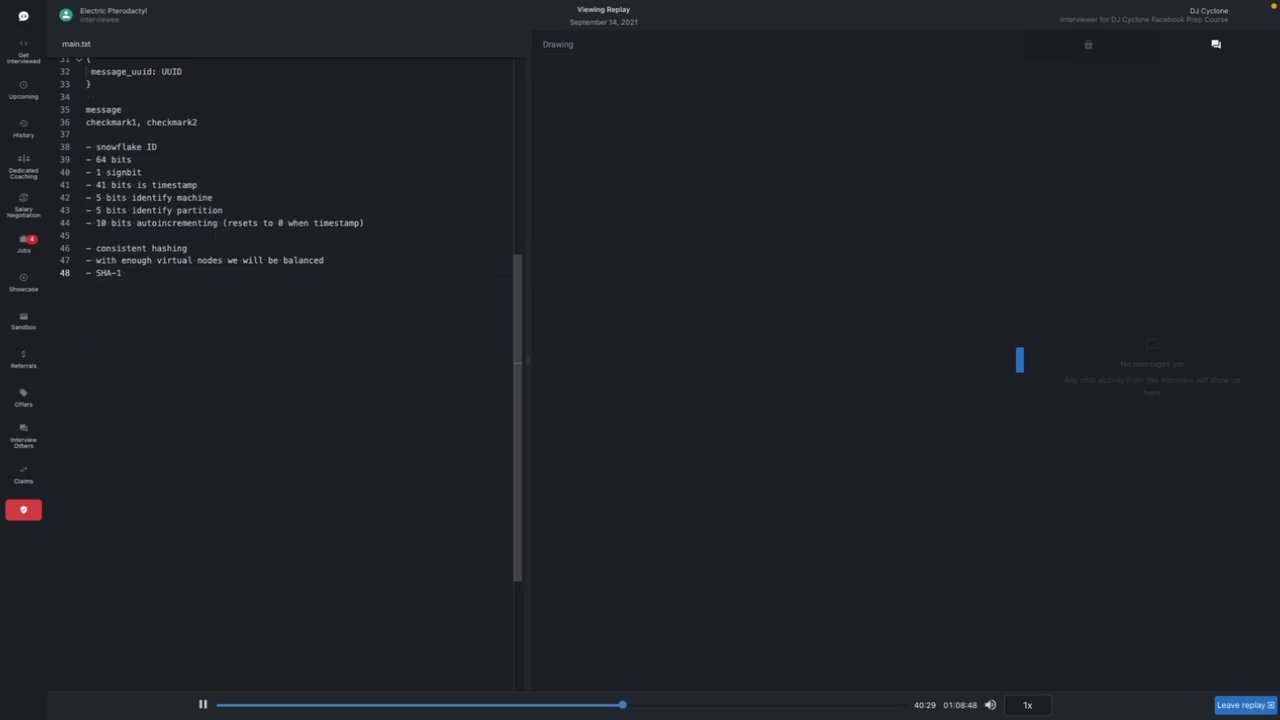Change the 1x playback speed
Viewport: 1280px width, 720px height.
click(1027, 705)
